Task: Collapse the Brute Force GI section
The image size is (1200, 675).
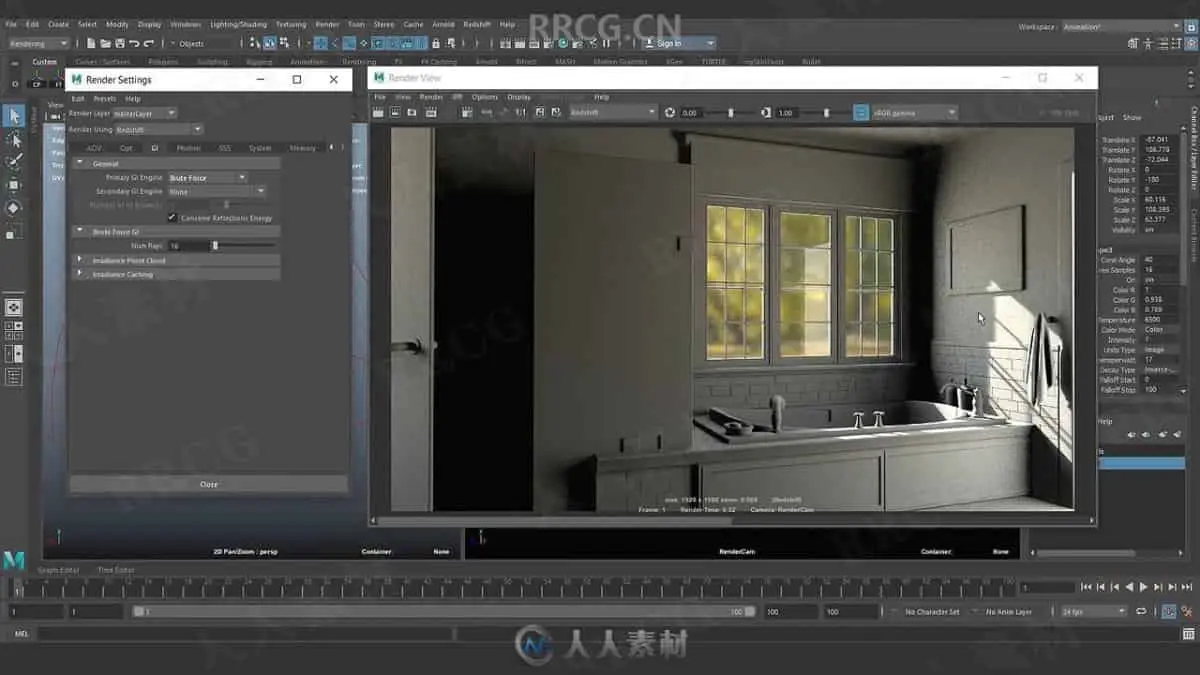Action: pos(80,231)
